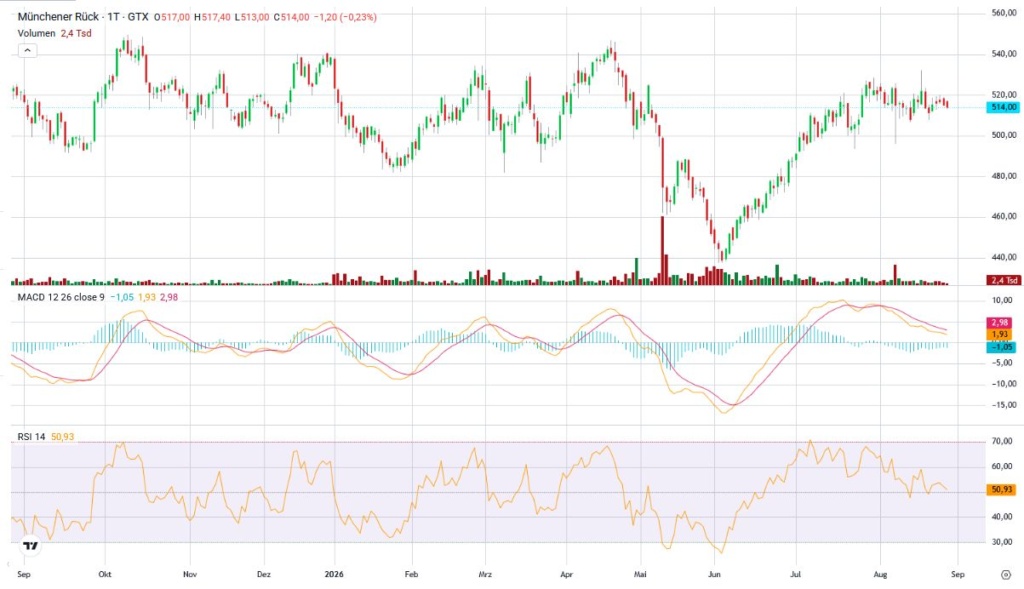Click the 70,00 RSI scale level
This screenshot has height=589, width=1024.
(1002, 441)
